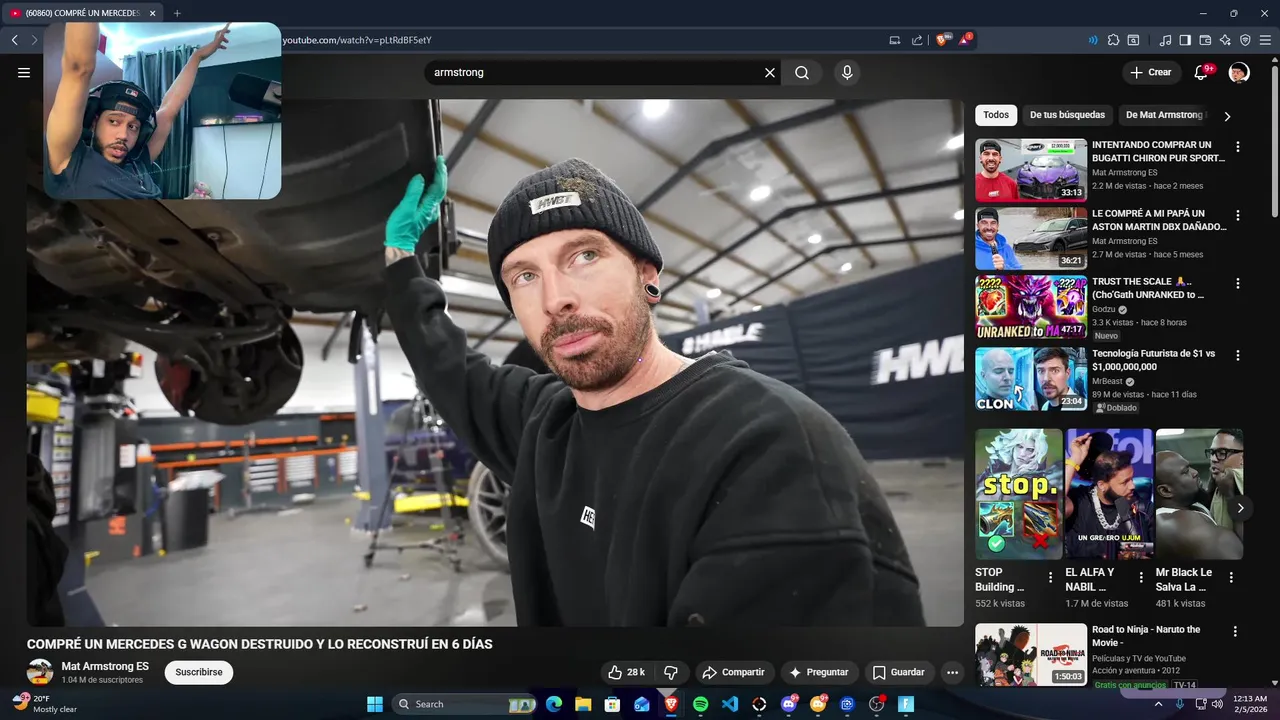Viewport: 1280px width, 720px height.
Task: Open options for TRUST THE SCALE video
Action: point(1238,283)
